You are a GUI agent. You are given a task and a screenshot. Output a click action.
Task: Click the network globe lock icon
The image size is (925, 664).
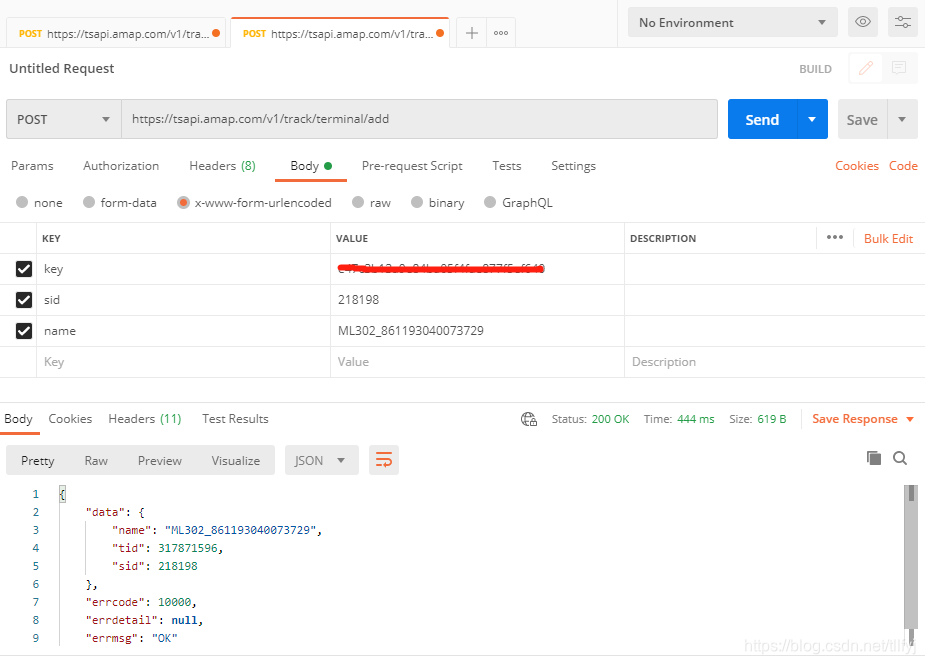pyautogui.click(x=529, y=419)
